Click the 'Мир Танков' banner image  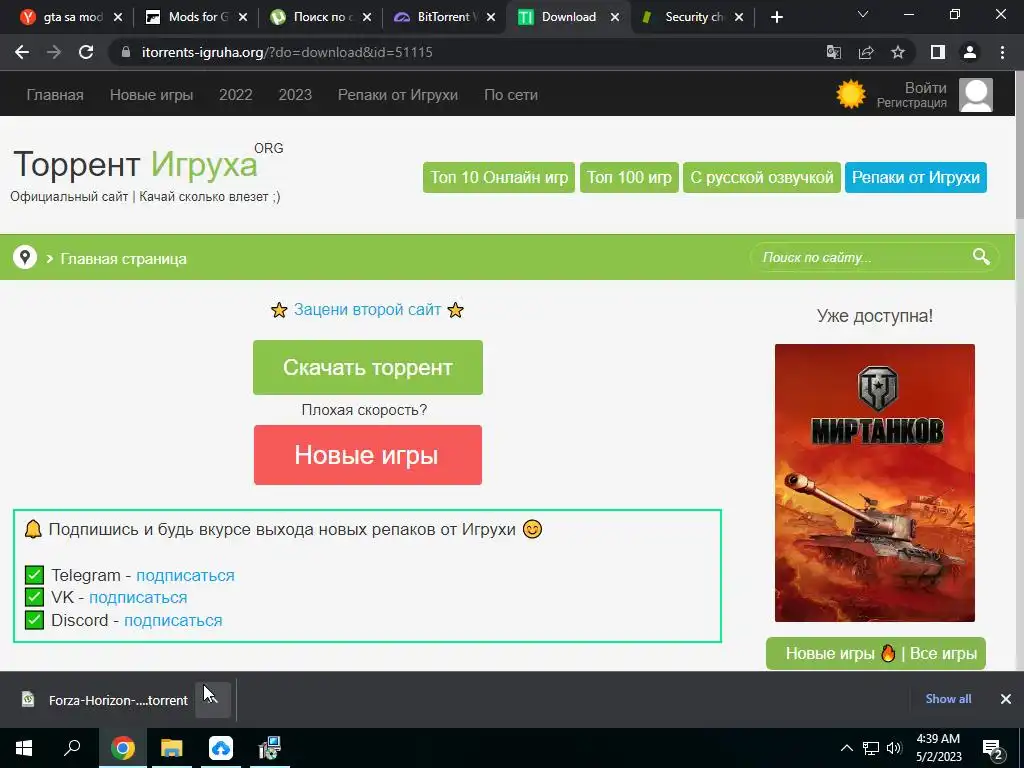(x=874, y=483)
